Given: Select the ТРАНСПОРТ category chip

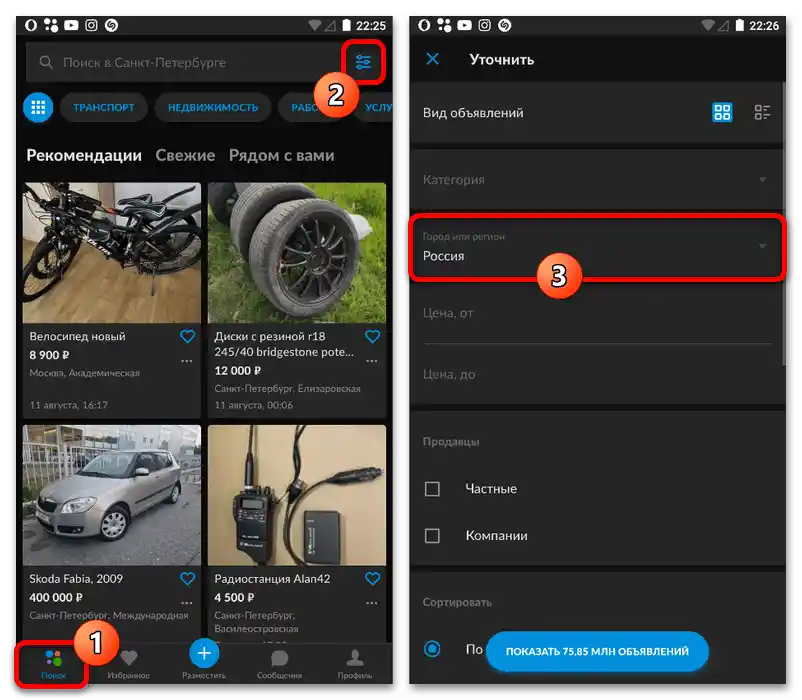Looking at the screenshot, I should coord(103,107).
